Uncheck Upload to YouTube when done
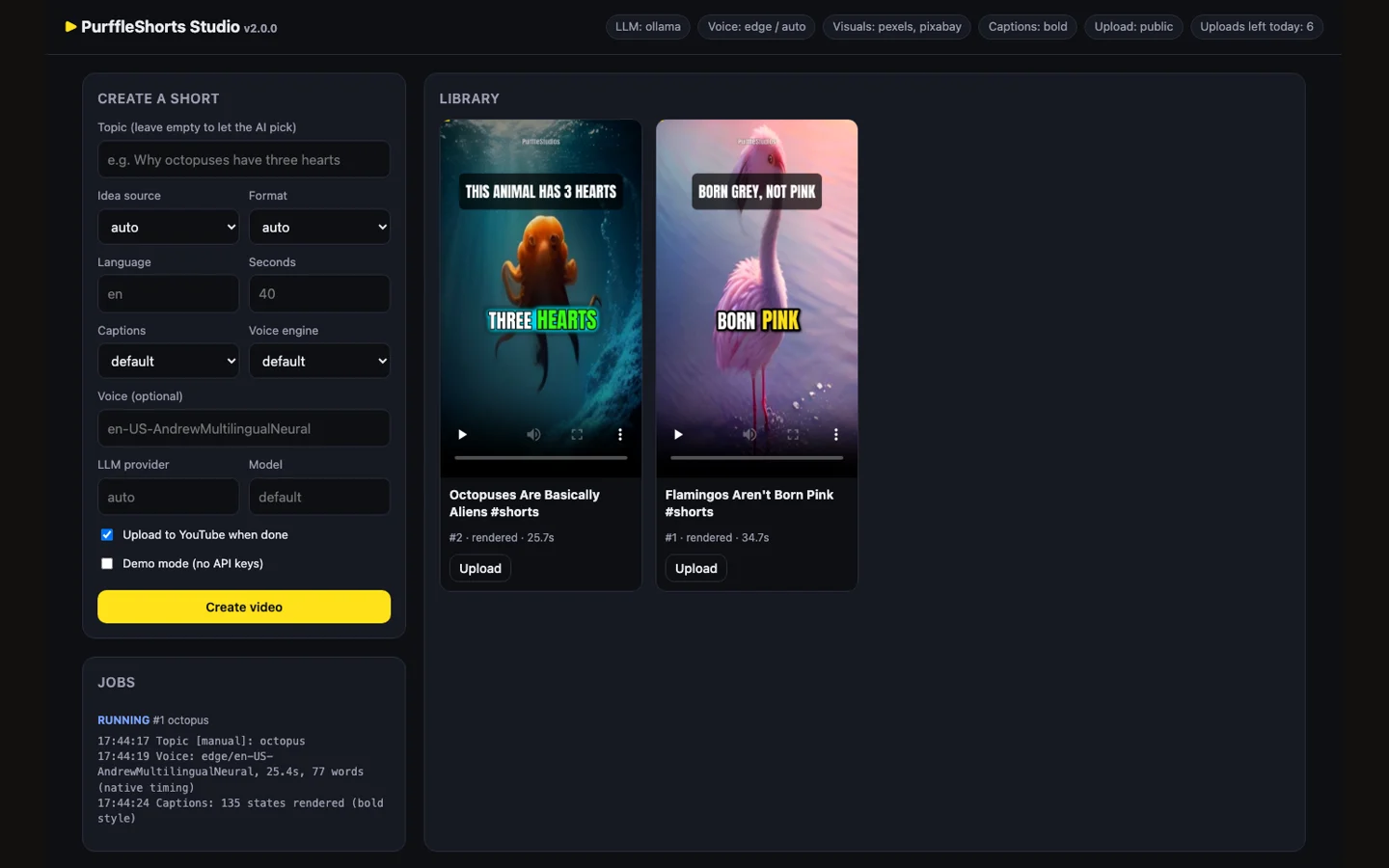 coord(107,535)
